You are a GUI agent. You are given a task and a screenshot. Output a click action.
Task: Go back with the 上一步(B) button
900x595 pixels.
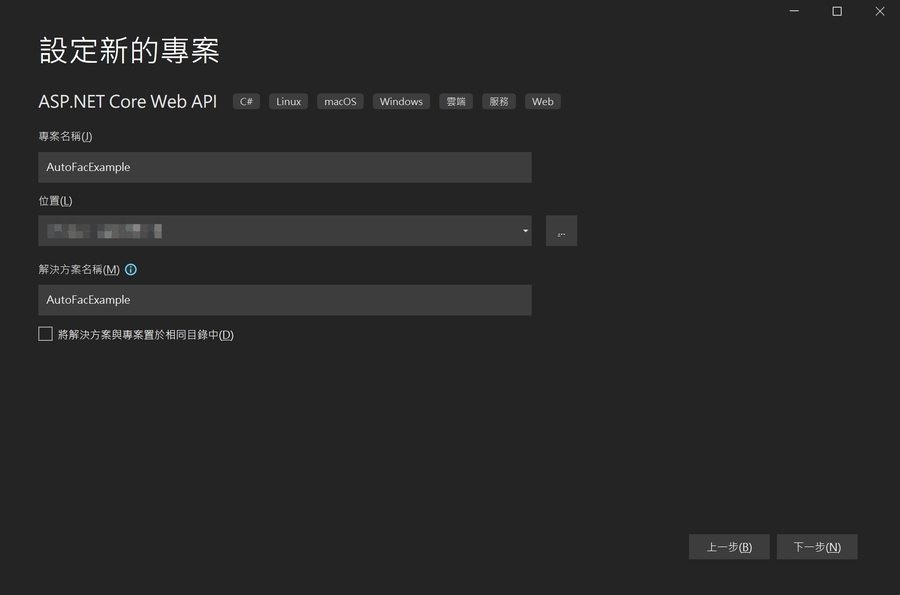click(x=729, y=547)
